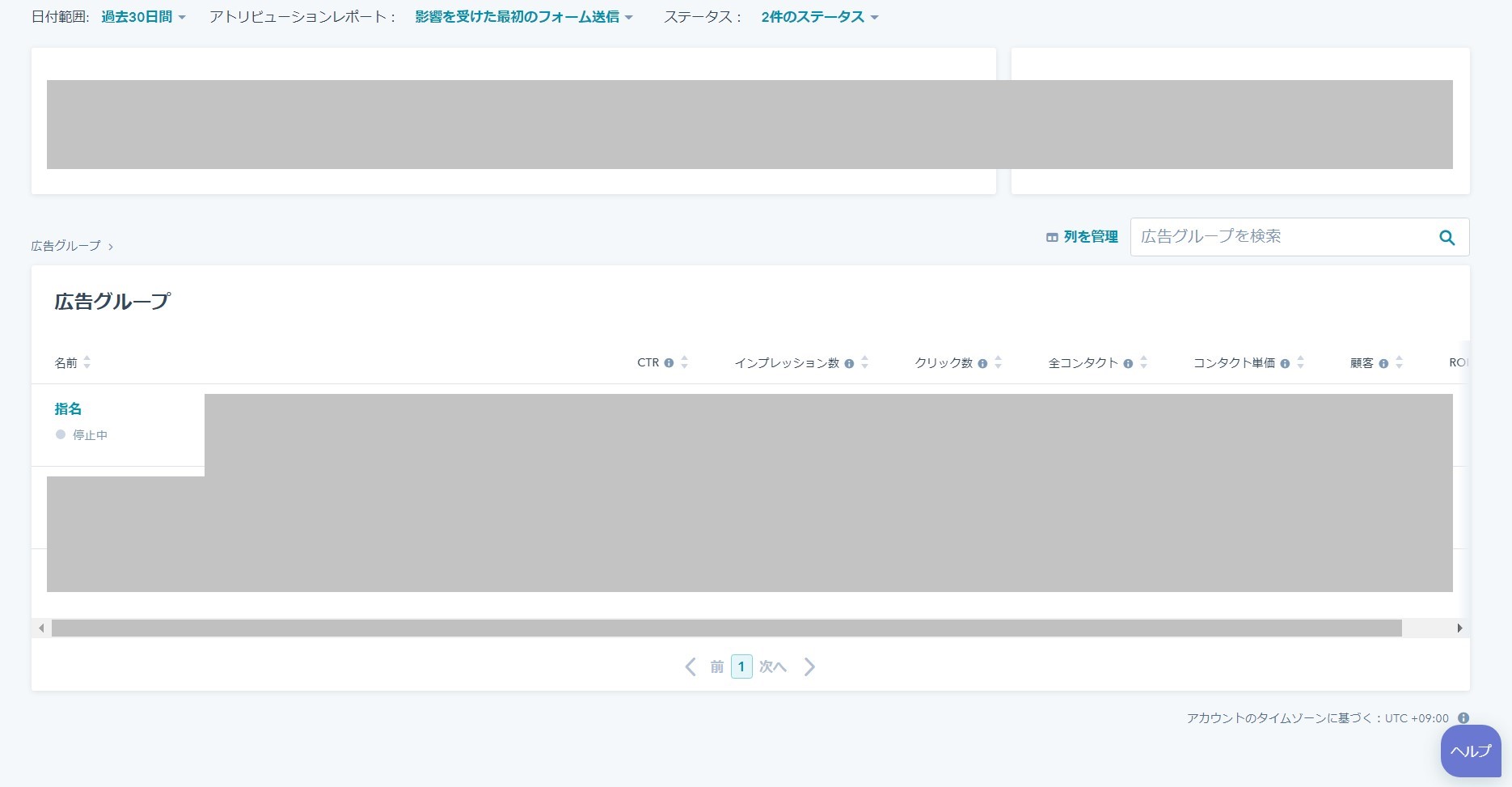Image resolution: width=1512 pixels, height=787 pixels.
Task: Open the 2件のステータス status dropdown
Action: (820, 17)
